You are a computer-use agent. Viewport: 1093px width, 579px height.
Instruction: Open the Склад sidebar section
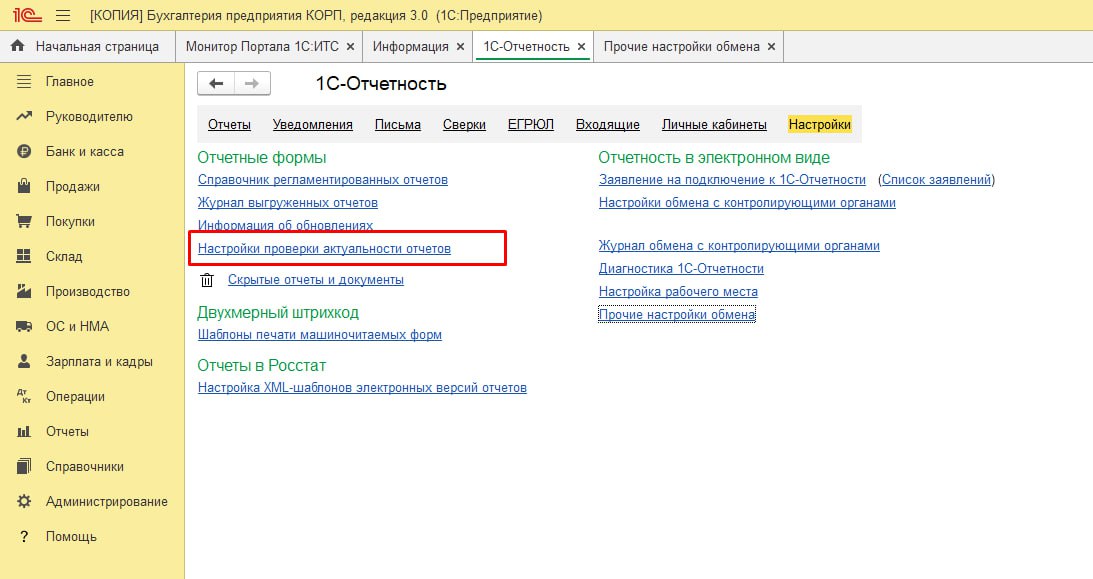[x=92, y=256]
